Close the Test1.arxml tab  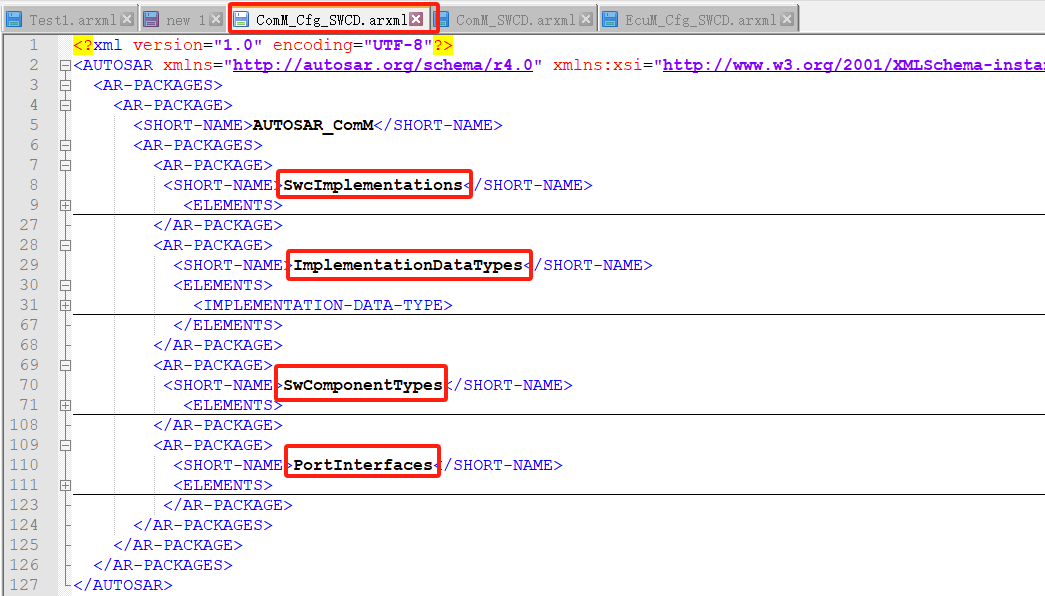(x=127, y=19)
